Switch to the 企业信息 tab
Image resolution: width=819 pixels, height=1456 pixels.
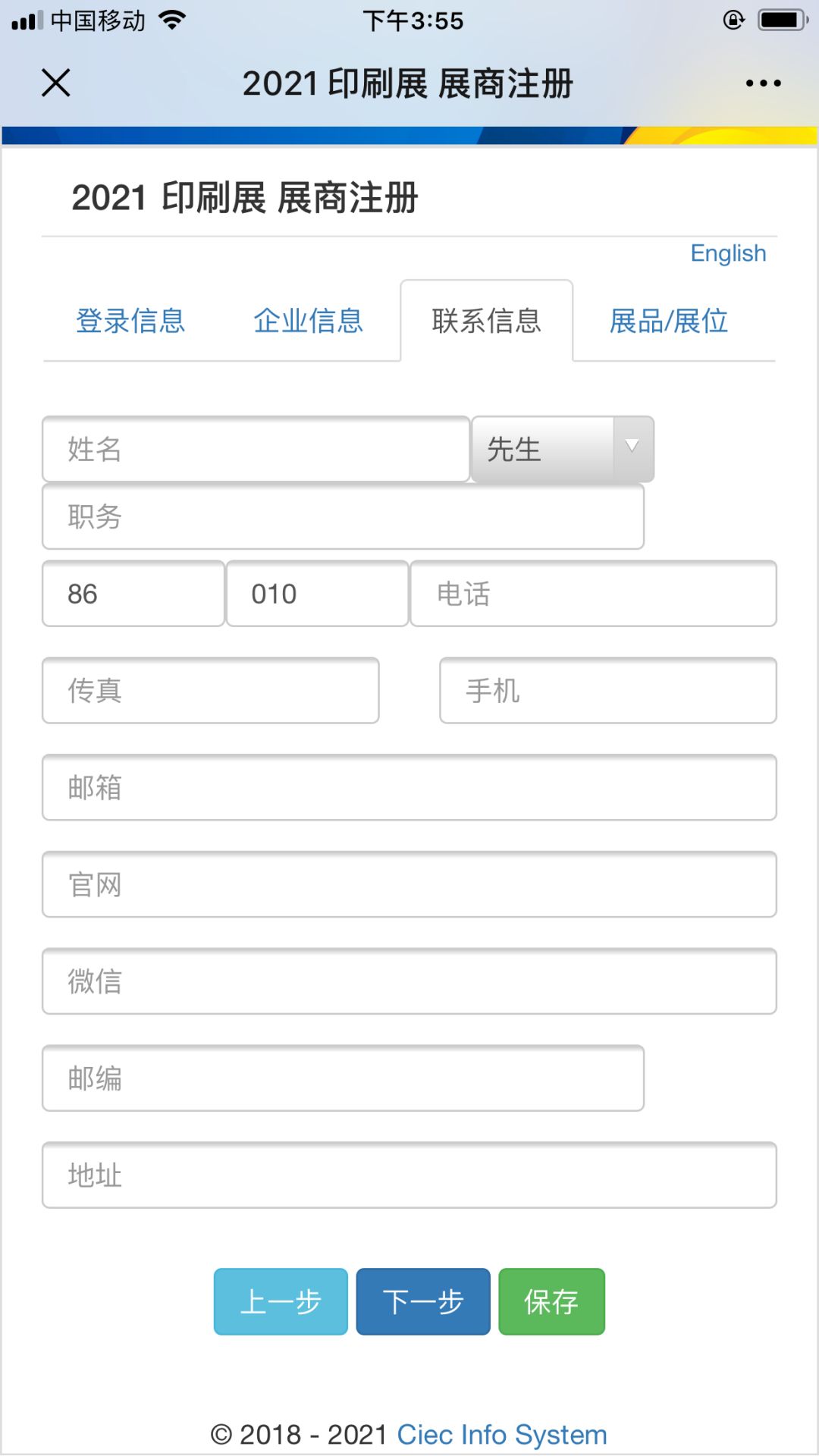(308, 321)
